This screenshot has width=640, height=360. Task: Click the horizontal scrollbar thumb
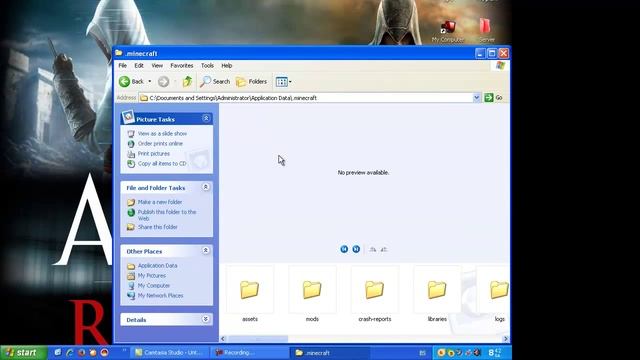[x=258, y=339]
